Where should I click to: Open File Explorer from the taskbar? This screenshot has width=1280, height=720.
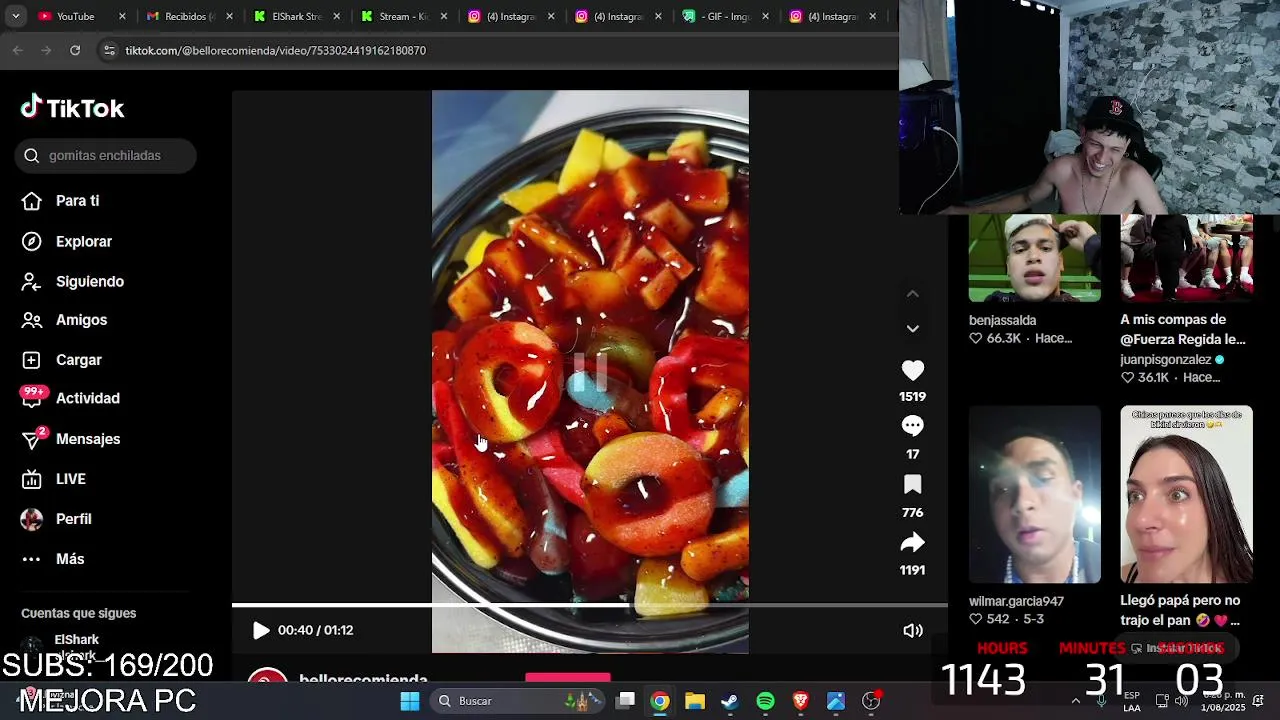coord(695,701)
